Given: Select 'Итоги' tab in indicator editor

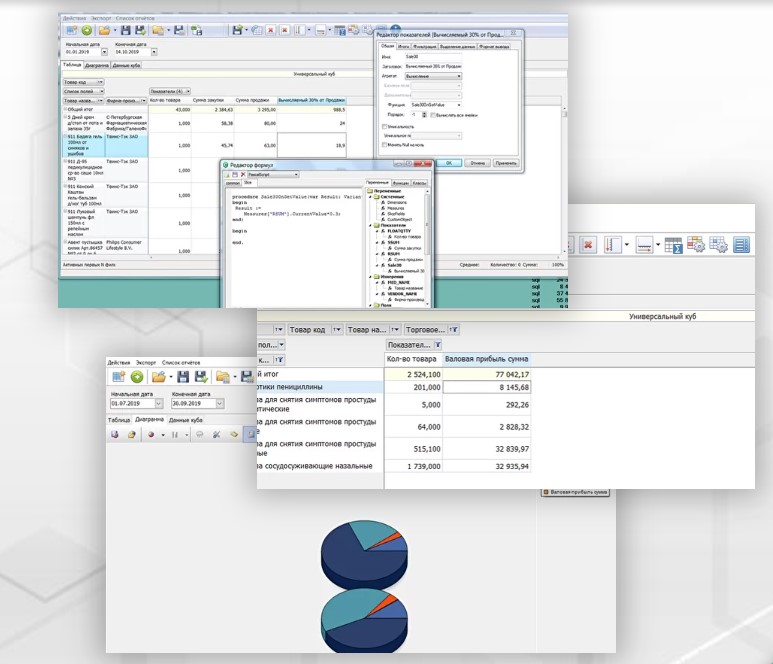Looking at the screenshot, I should (x=403, y=46).
